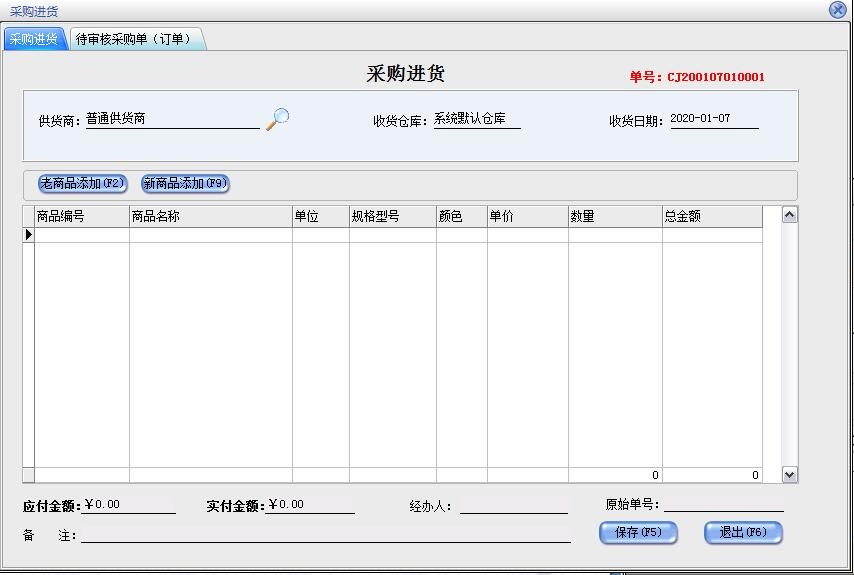
Task: Click 老商品添加(F2) button
Action: (x=83, y=184)
